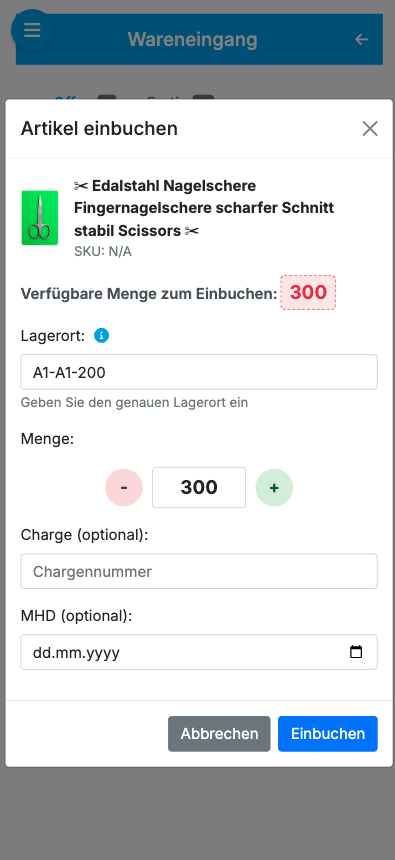
Task: Click the 'MHD (optional):' label
Action: pos(77,616)
